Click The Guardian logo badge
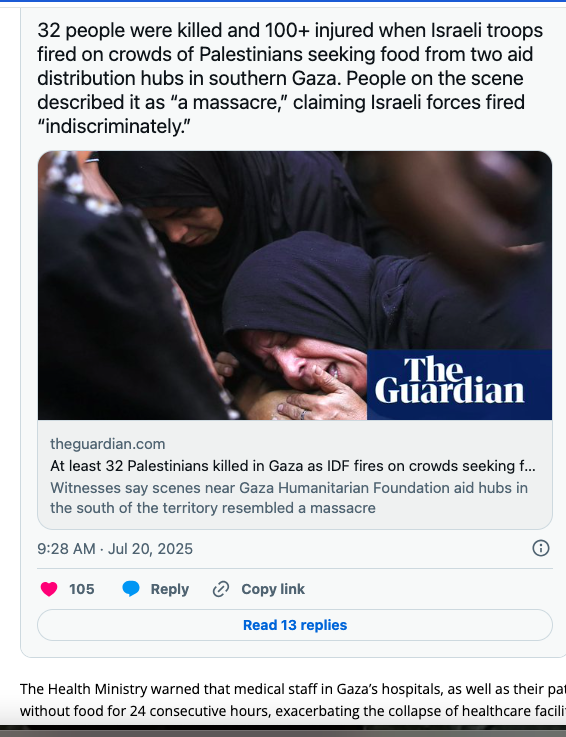Screen dimensions: 566x737 coord(459,384)
